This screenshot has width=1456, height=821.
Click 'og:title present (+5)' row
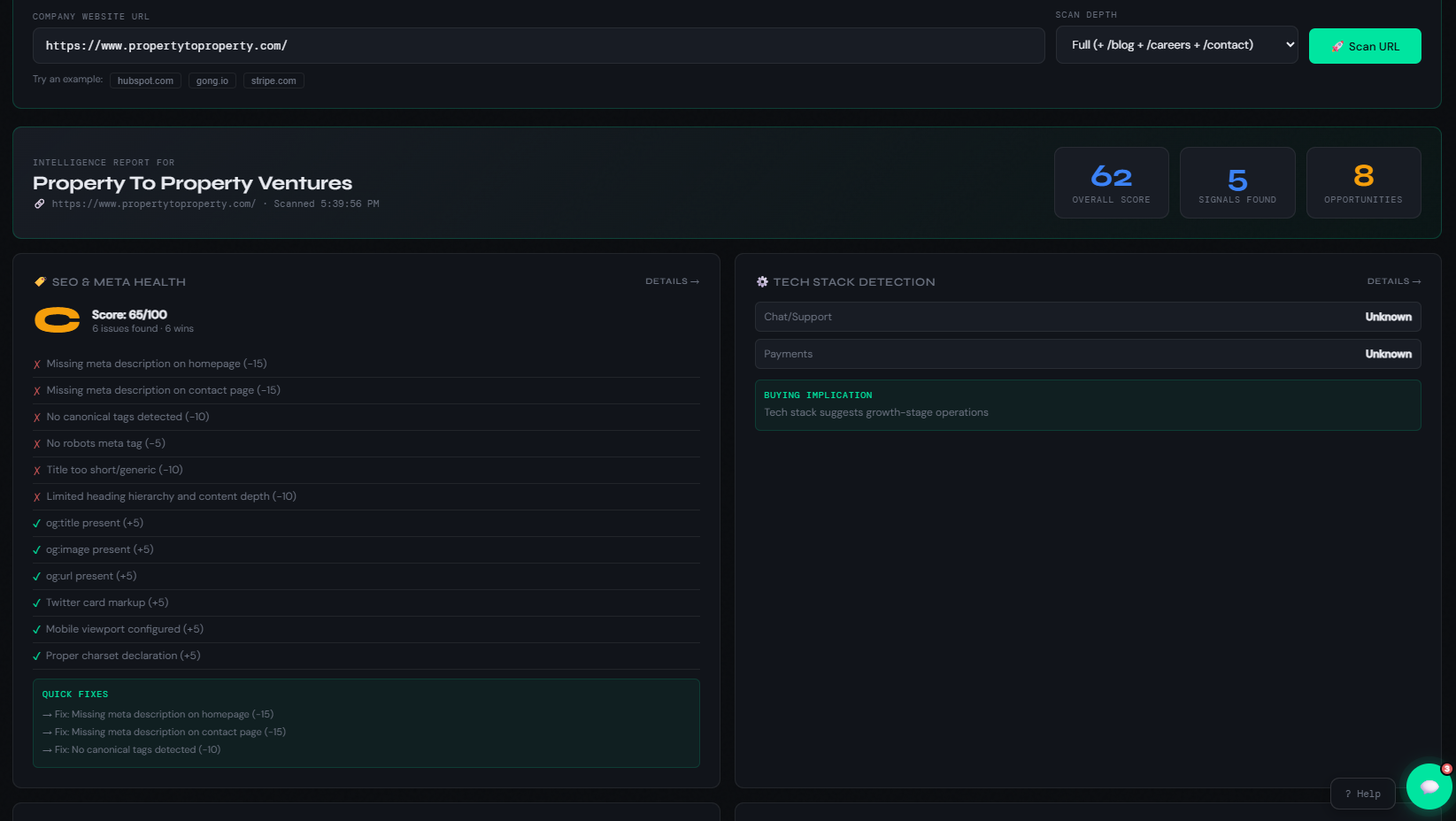[366, 523]
